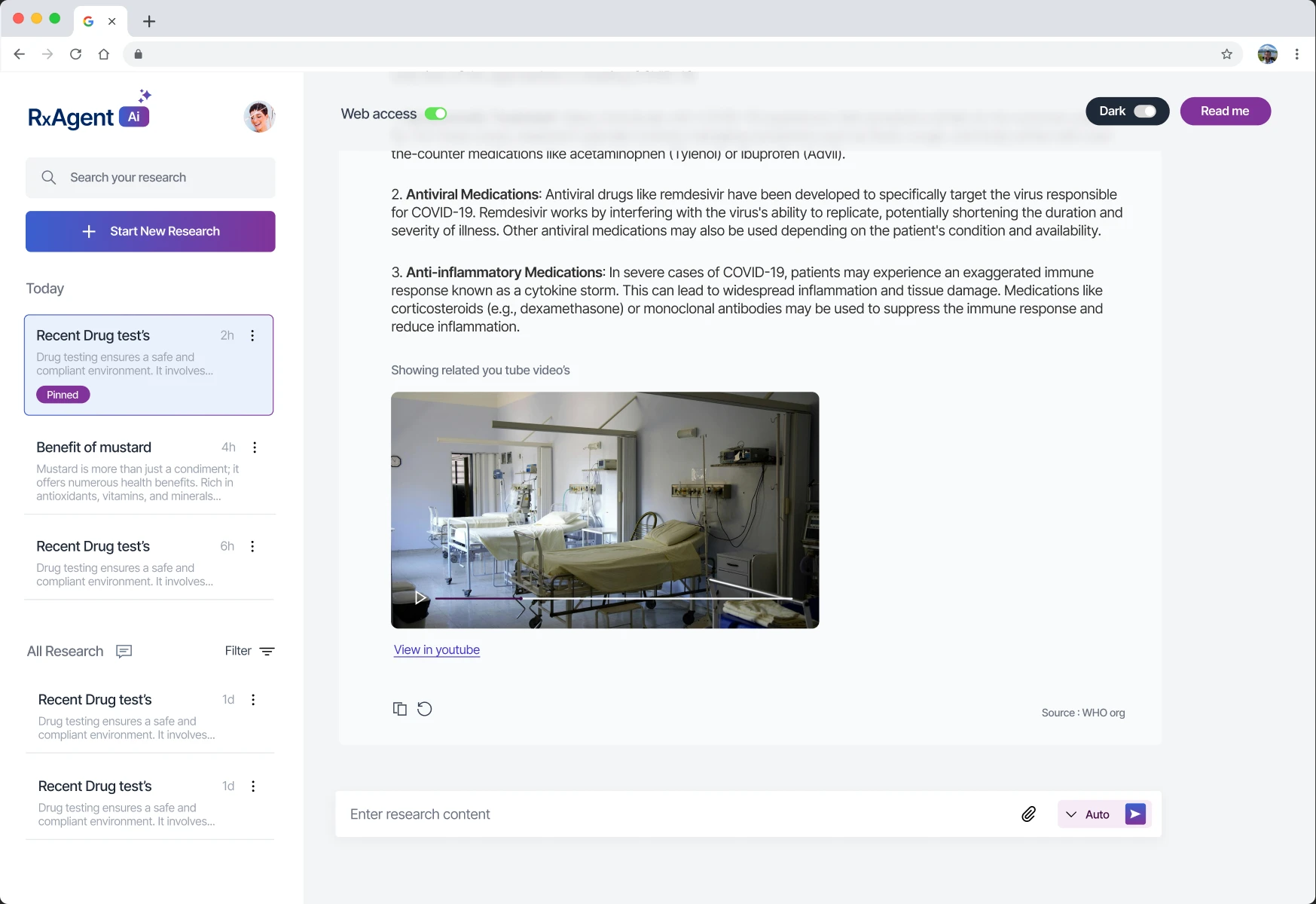The width and height of the screenshot is (1316, 904).
Task: Open the View in youtube link
Action: [436, 649]
